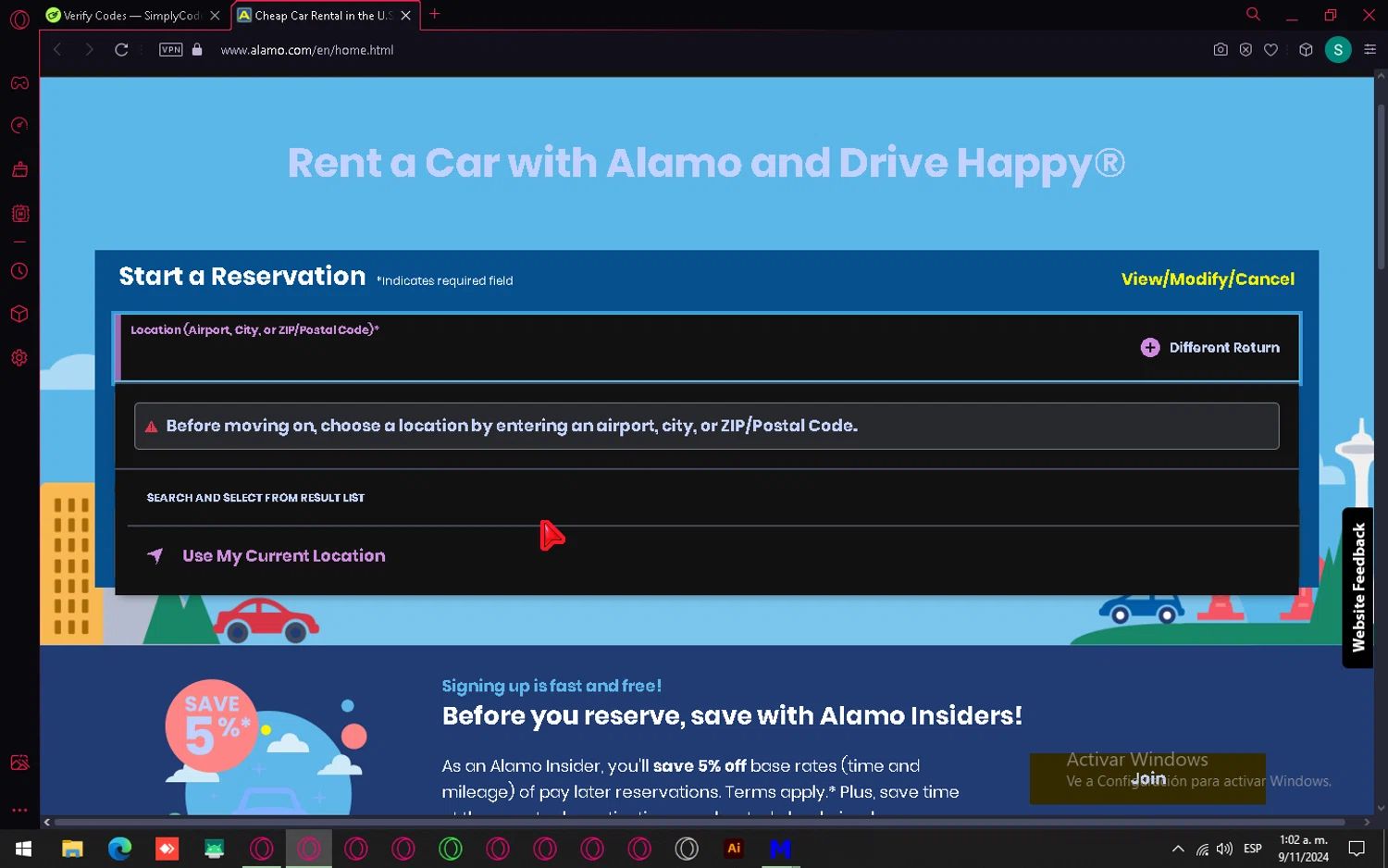This screenshot has width=1388, height=868.
Task: Click the 'Signing up is fast and free!' text
Action: [551, 686]
